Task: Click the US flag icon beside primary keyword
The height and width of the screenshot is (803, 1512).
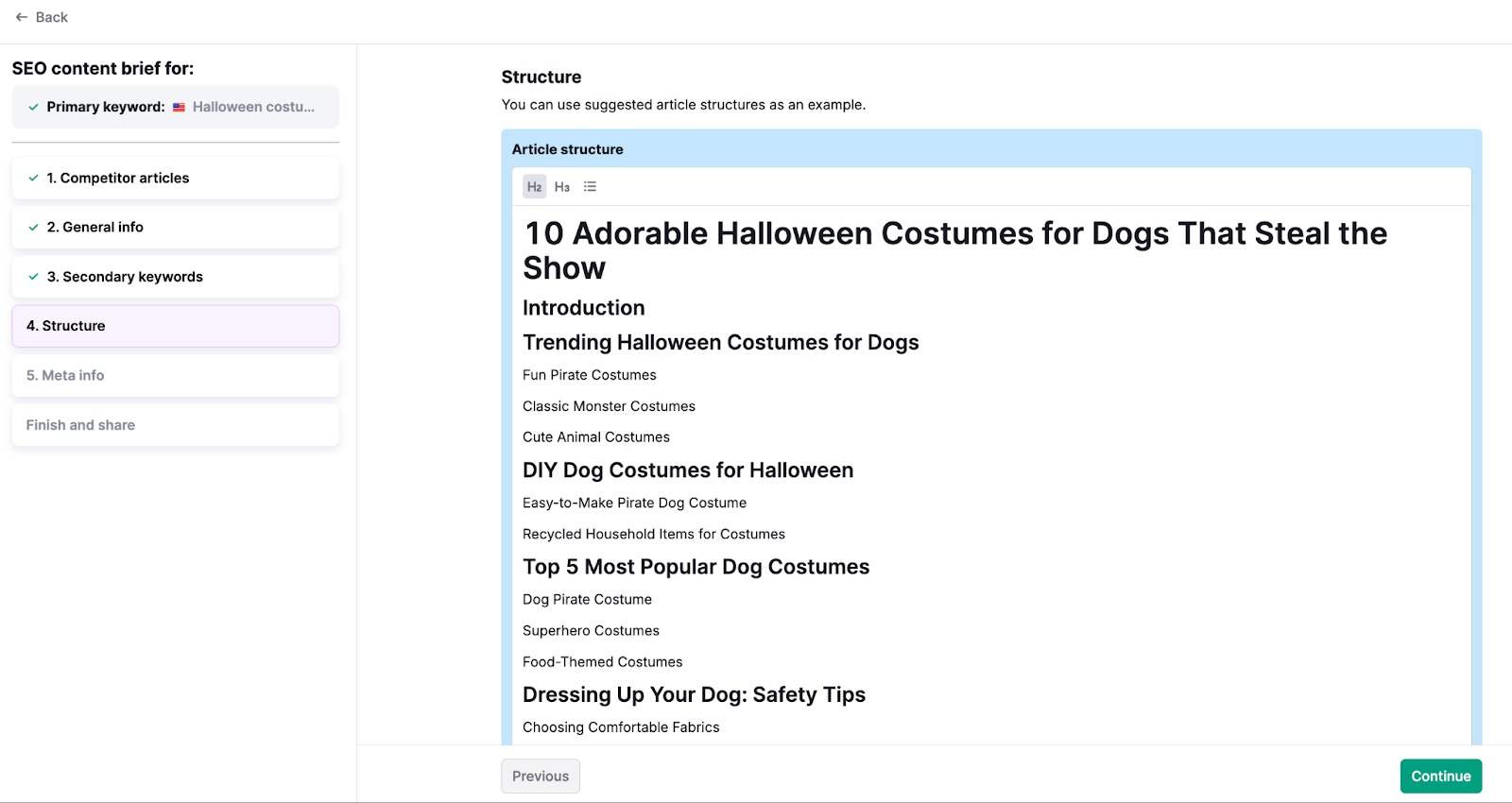Action: click(x=179, y=108)
